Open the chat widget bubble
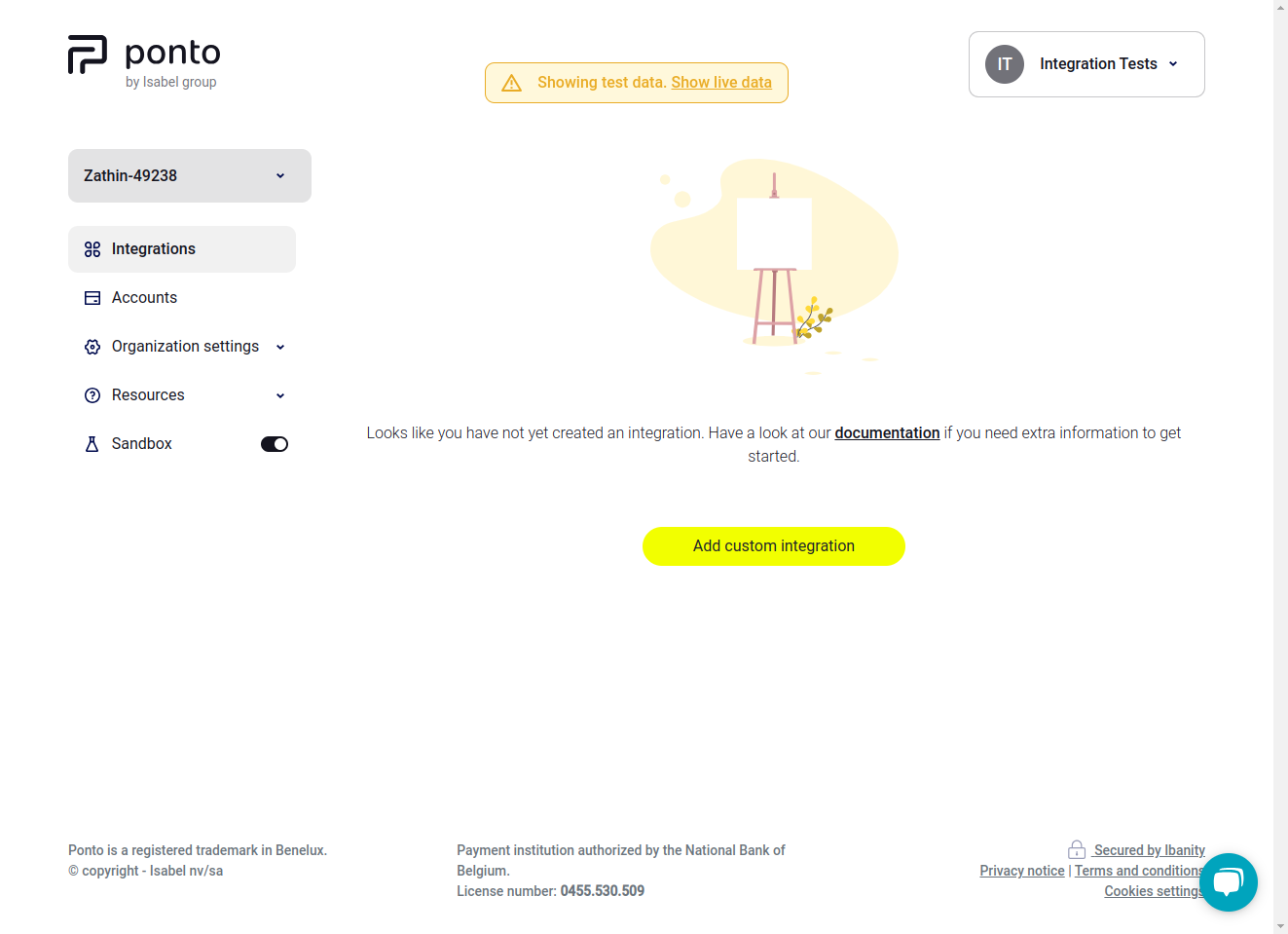The height and width of the screenshot is (934, 1288). click(1228, 881)
